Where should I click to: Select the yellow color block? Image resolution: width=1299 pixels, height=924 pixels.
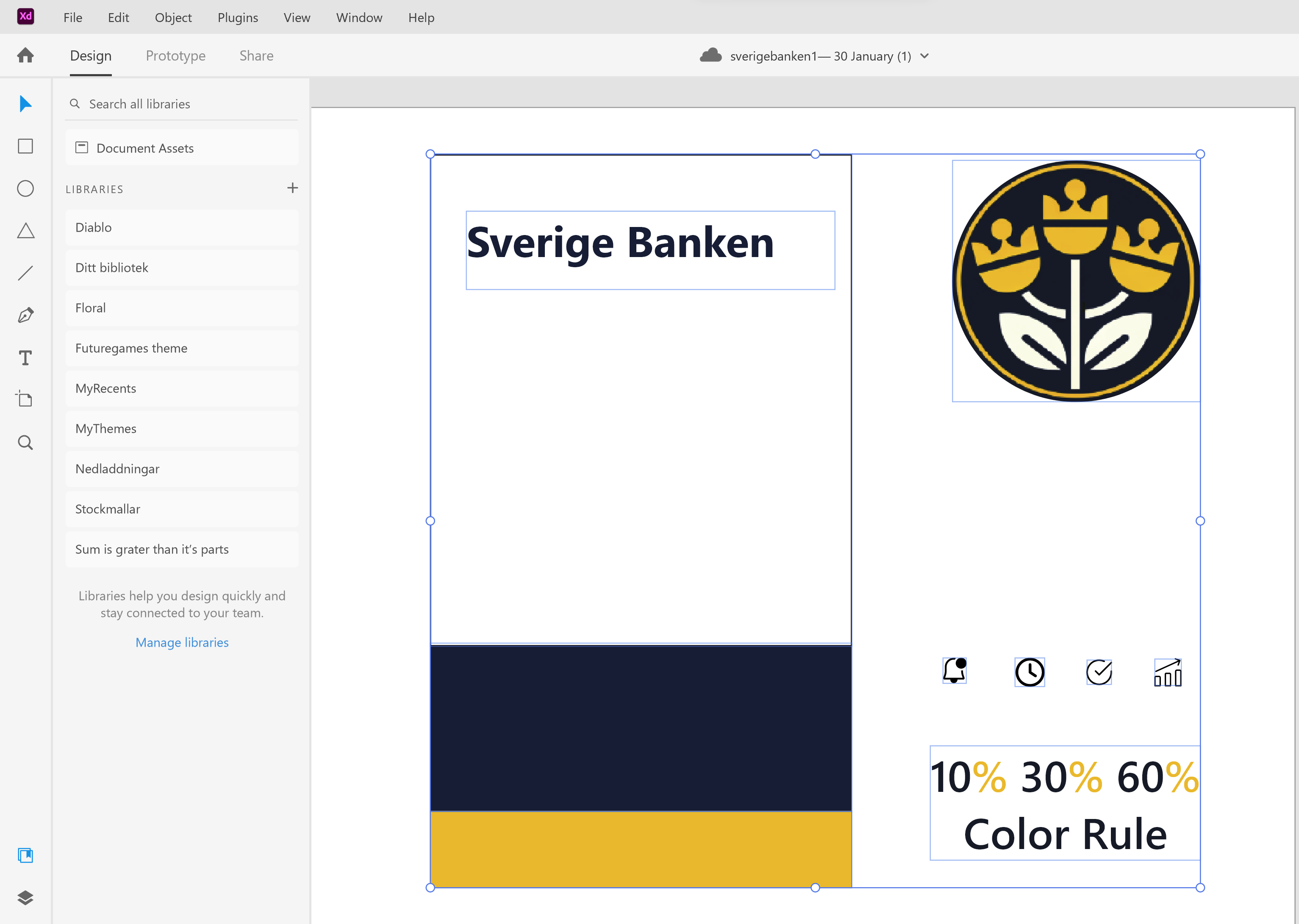tap(641, 849)
